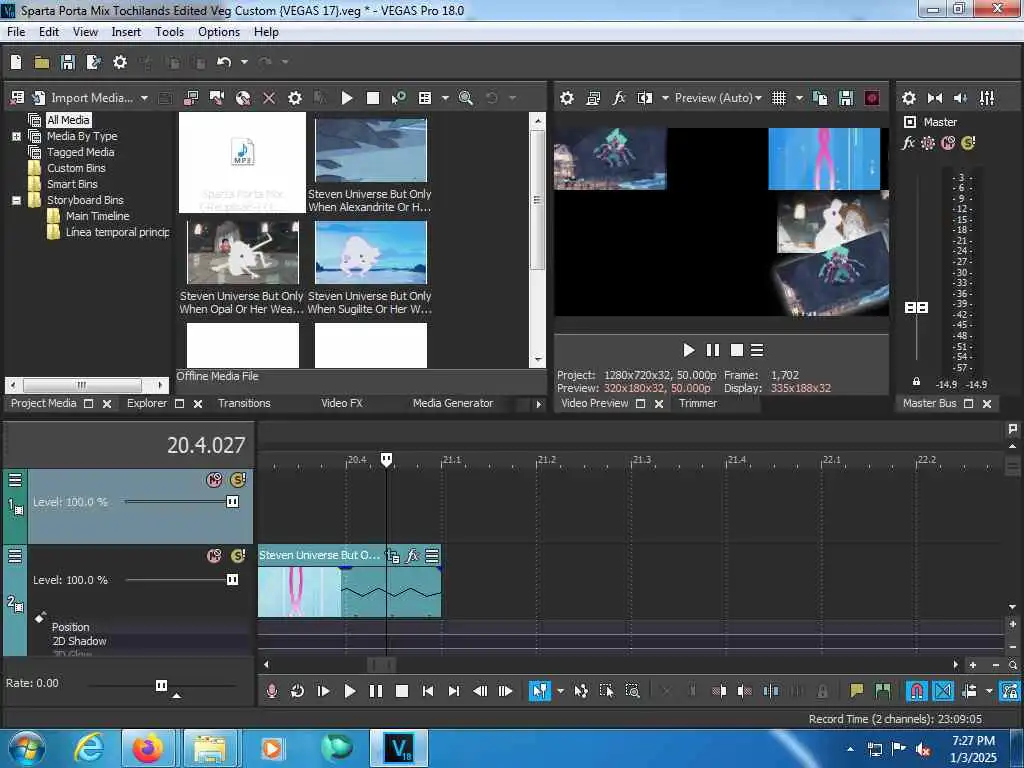Select the Steven Universe Opal thumbnail
Image resolution: width=1024 pixels, height=768 pixels.
pyautogui.click(x=243, y=253)
